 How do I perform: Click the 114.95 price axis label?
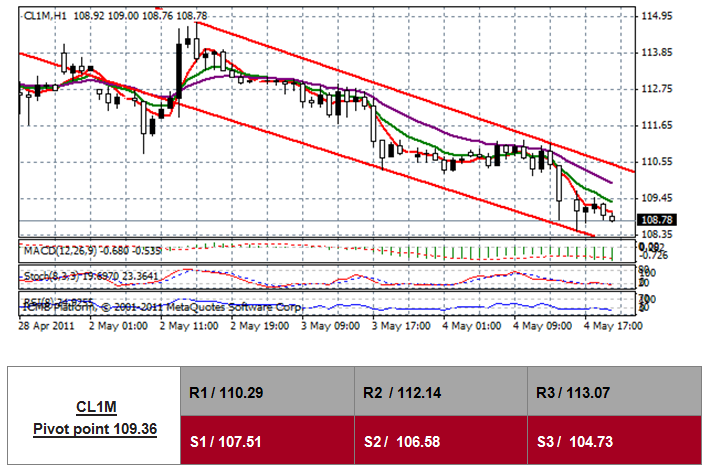click(x=656, y=16)
